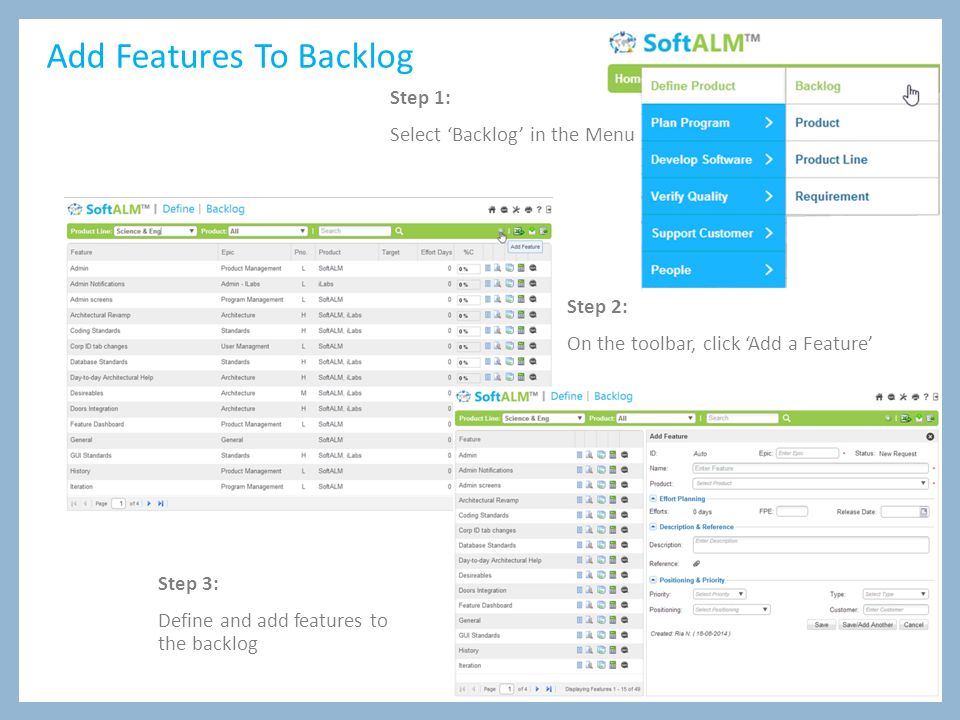Click document magnifier icon in Database Standards row, Step 2 table
This screenshot has width=960, height=720.
pyautogui.click(x=498, y=362)
